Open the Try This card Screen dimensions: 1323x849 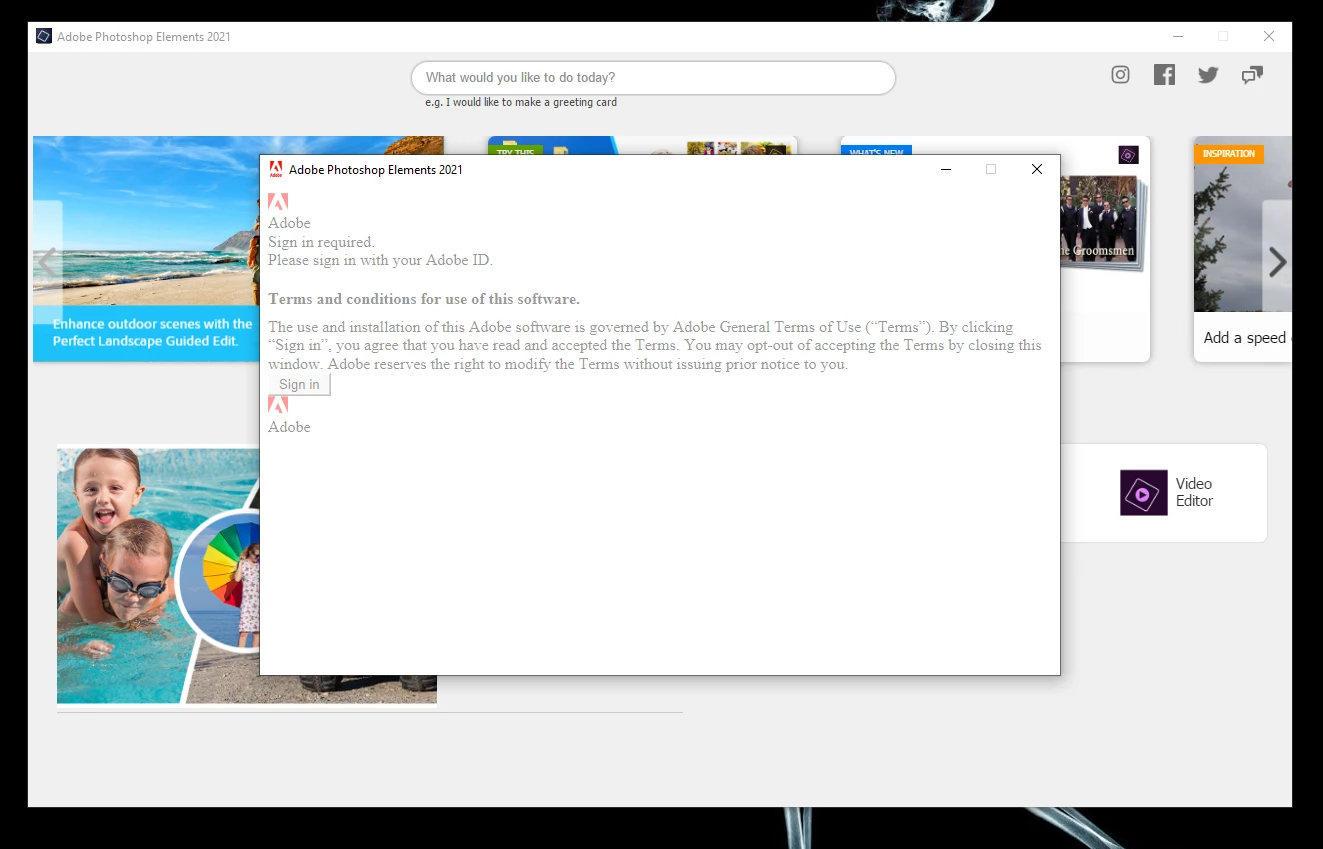642,145
